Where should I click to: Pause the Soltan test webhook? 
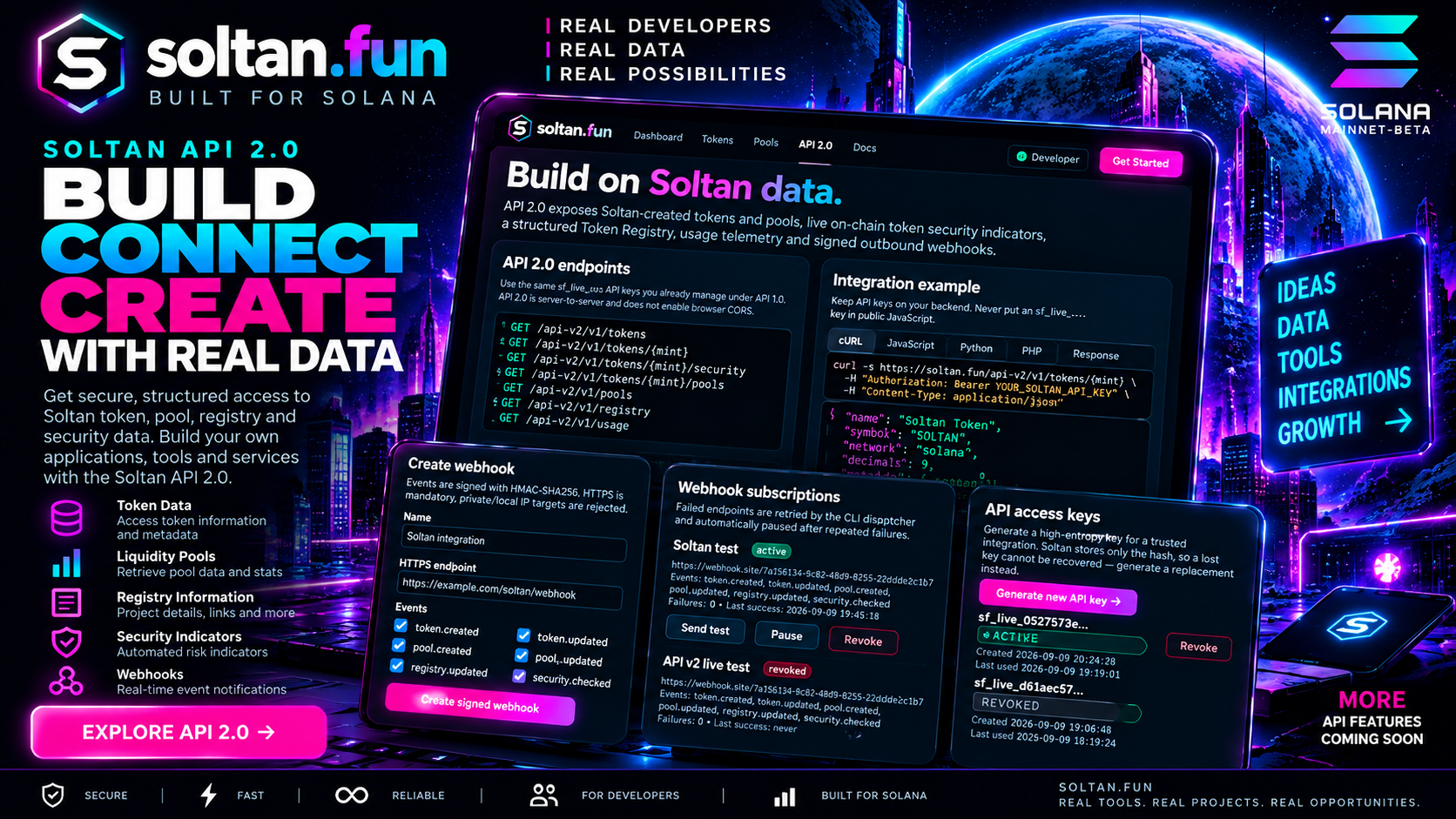pos(786,635)
